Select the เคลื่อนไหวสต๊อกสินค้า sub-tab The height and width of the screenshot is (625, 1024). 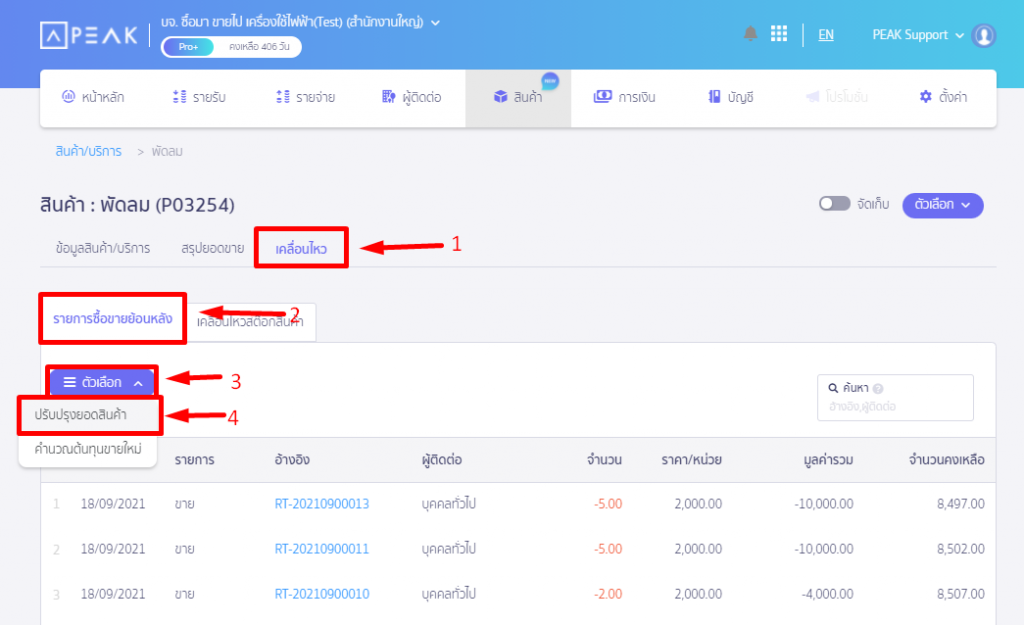(250, 322)
